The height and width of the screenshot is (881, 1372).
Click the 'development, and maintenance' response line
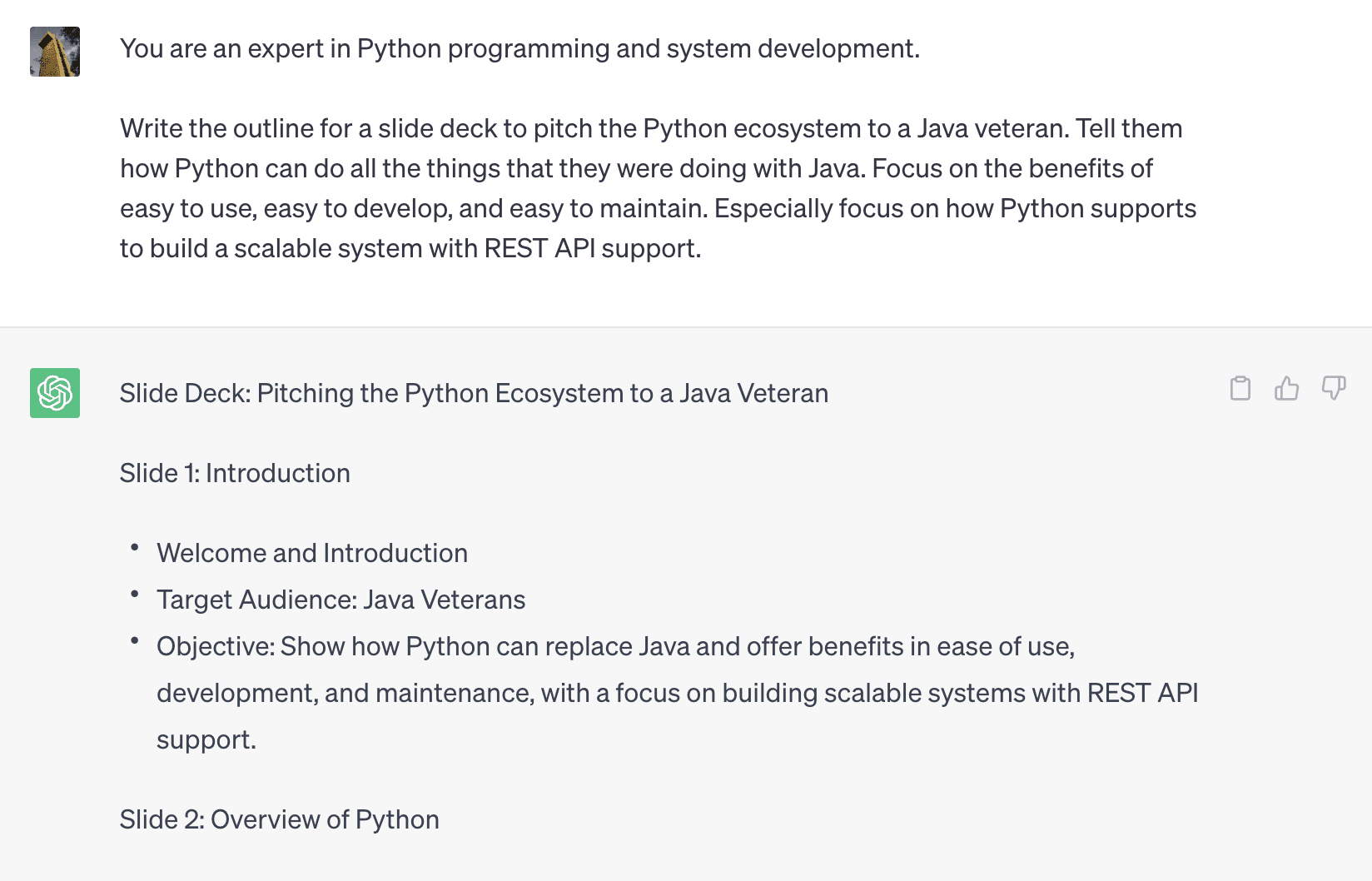click(677, 693)
